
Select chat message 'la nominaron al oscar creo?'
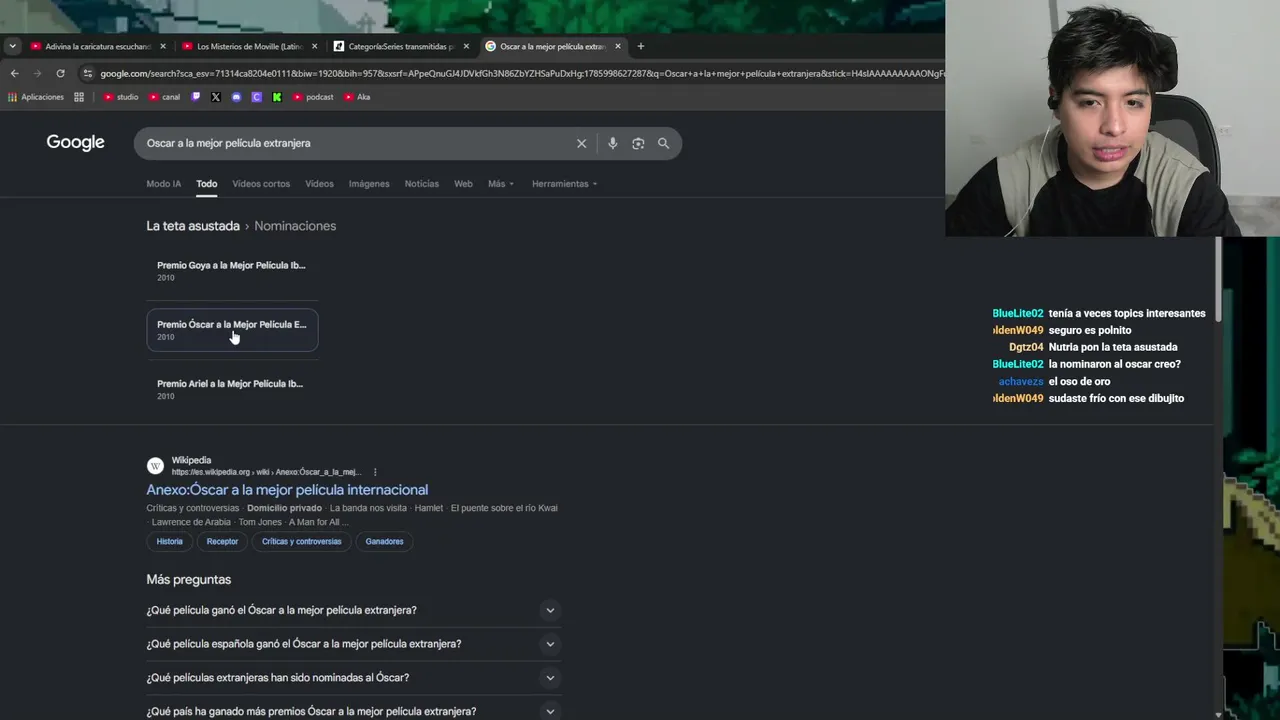(x=1115, y=364)
